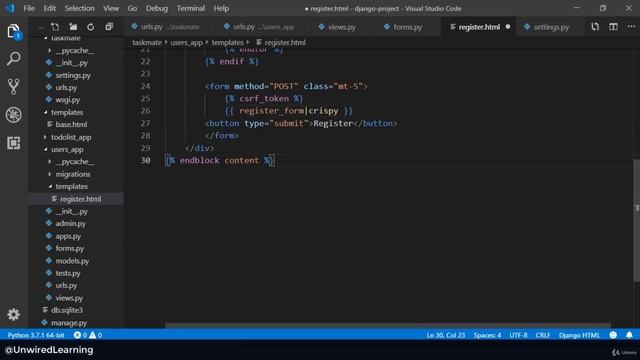
Task: Select Python 3.7.1 64-bit interpreter
Action: 36,335
